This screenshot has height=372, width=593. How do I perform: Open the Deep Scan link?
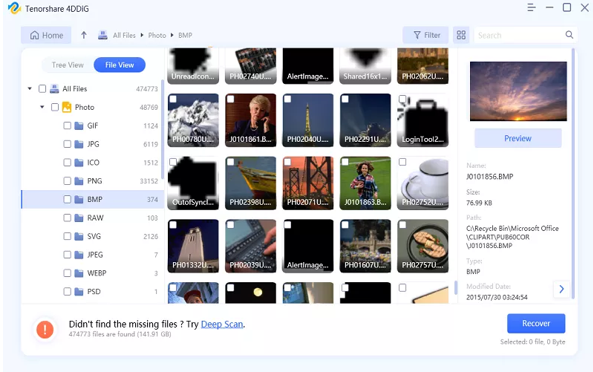point(222,324)
